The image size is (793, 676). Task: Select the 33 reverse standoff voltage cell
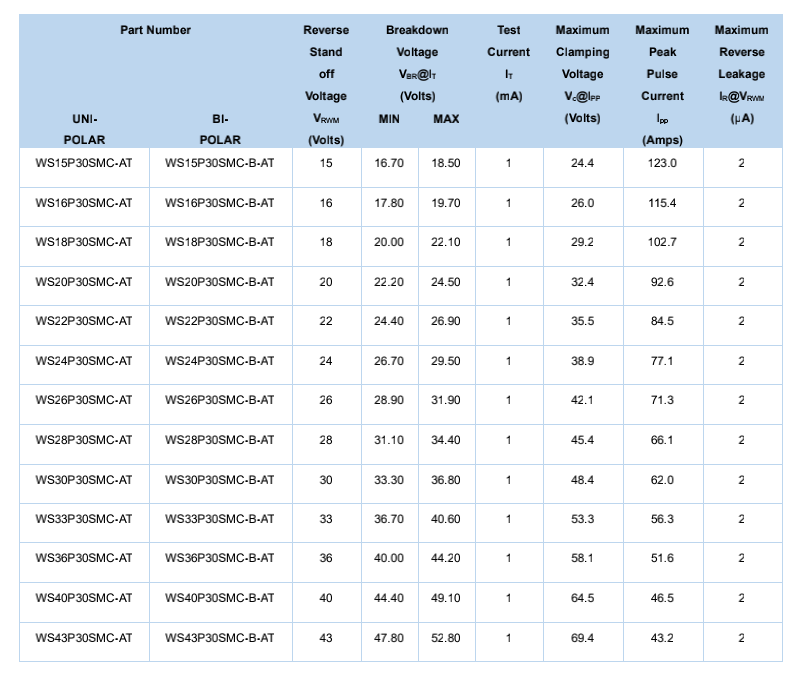pyautogui.click(x=326, y=519)
